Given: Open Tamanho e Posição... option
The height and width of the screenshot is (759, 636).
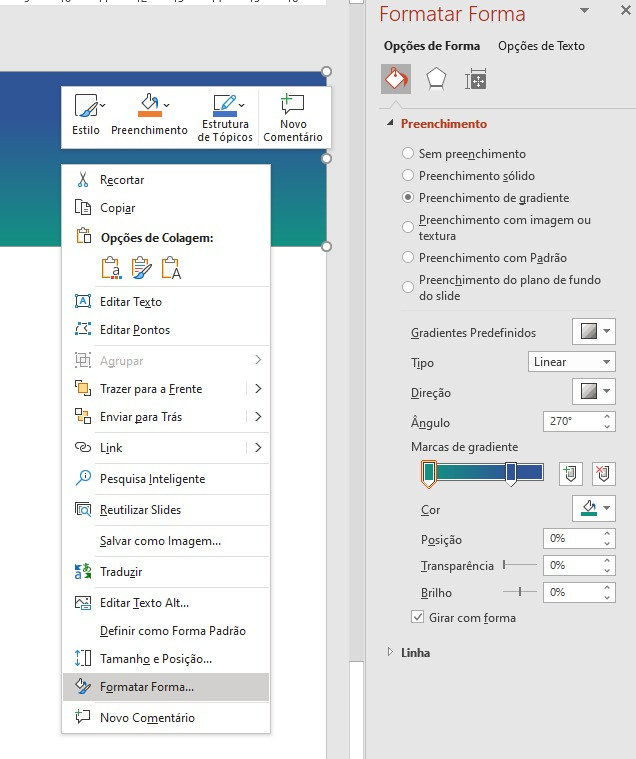Looking at the screenshot, I should coord(166,659).
